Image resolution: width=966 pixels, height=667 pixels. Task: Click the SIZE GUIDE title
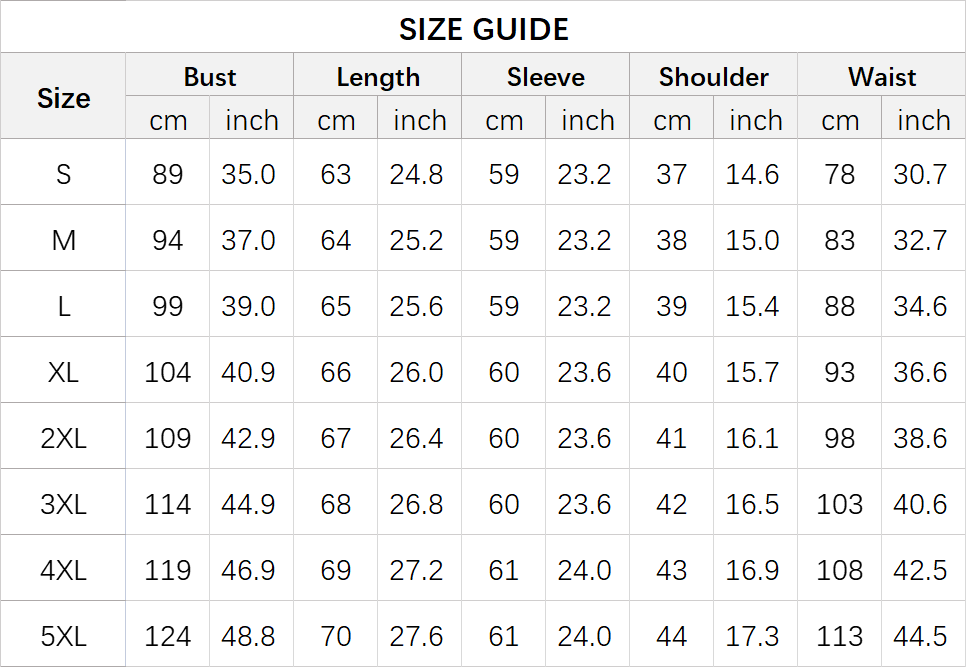pyautogui.click(x=483, y=29)
